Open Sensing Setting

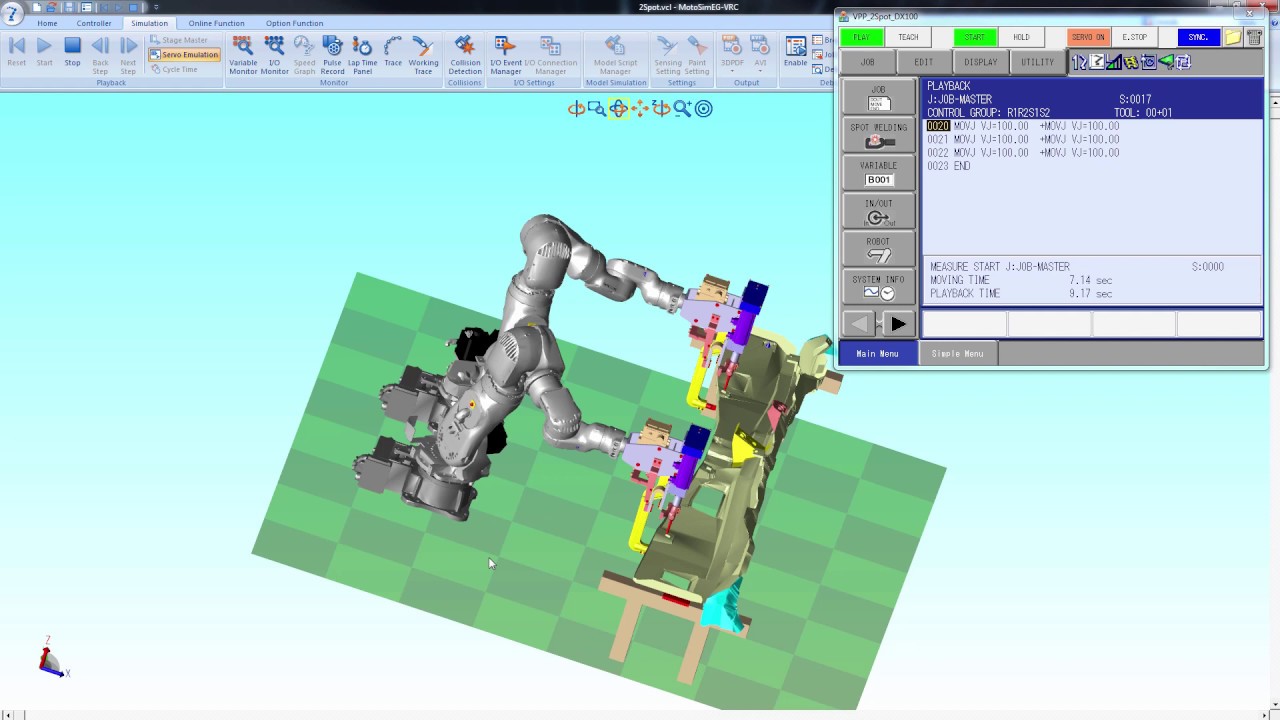click(x=668, y=55)
